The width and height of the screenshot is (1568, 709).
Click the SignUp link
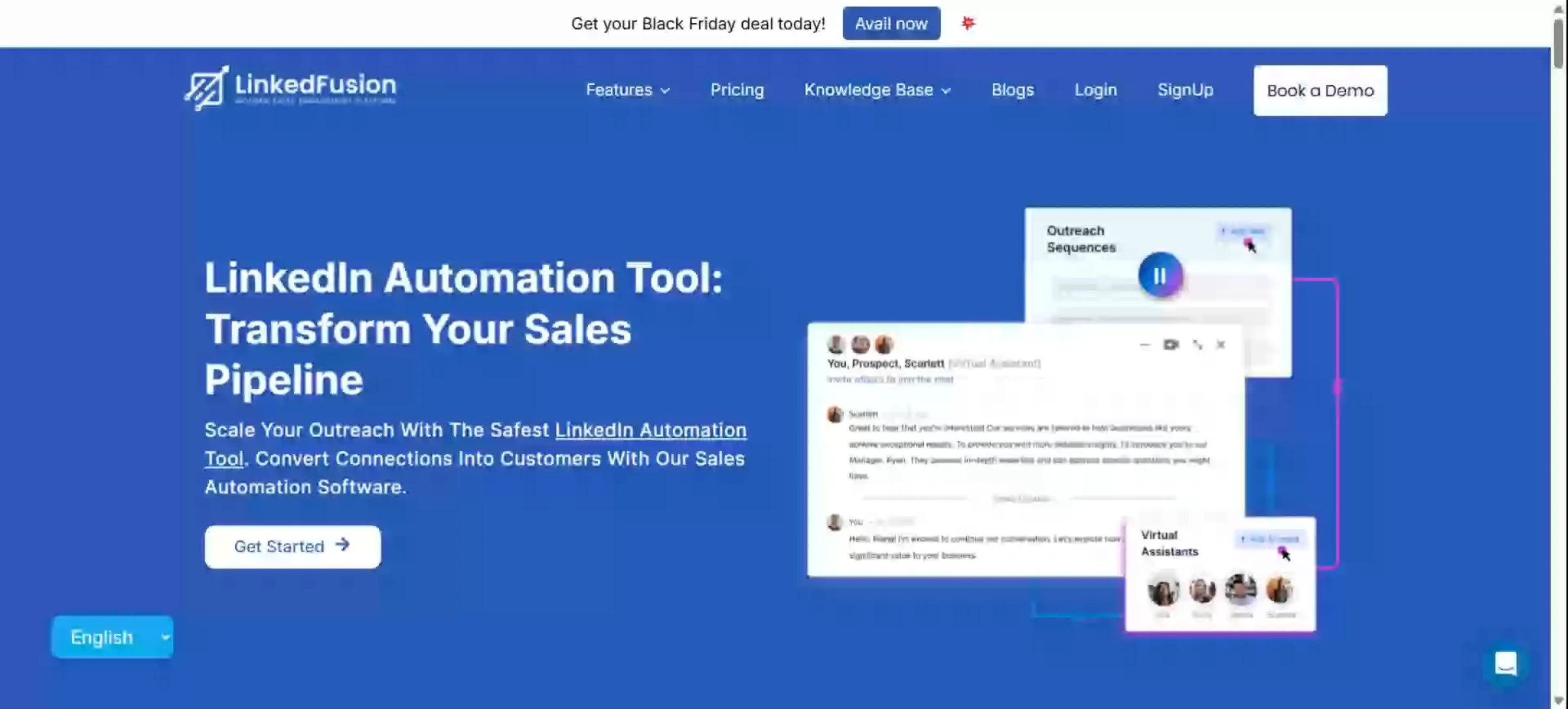click(1185, 90)
